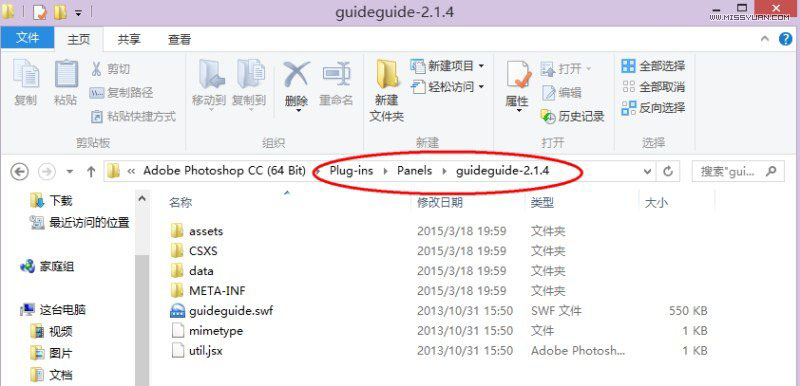Open the address bar history dropdown
This screenshot has height=386, width=800.
pyautogui.click(x=648, y=171)
